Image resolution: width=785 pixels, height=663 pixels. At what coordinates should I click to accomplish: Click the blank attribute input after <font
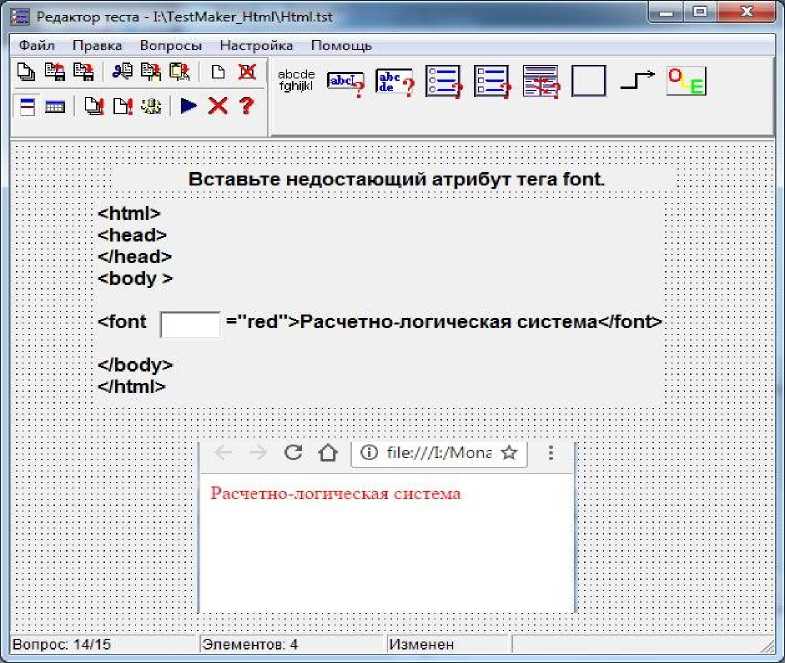[190, 324]
